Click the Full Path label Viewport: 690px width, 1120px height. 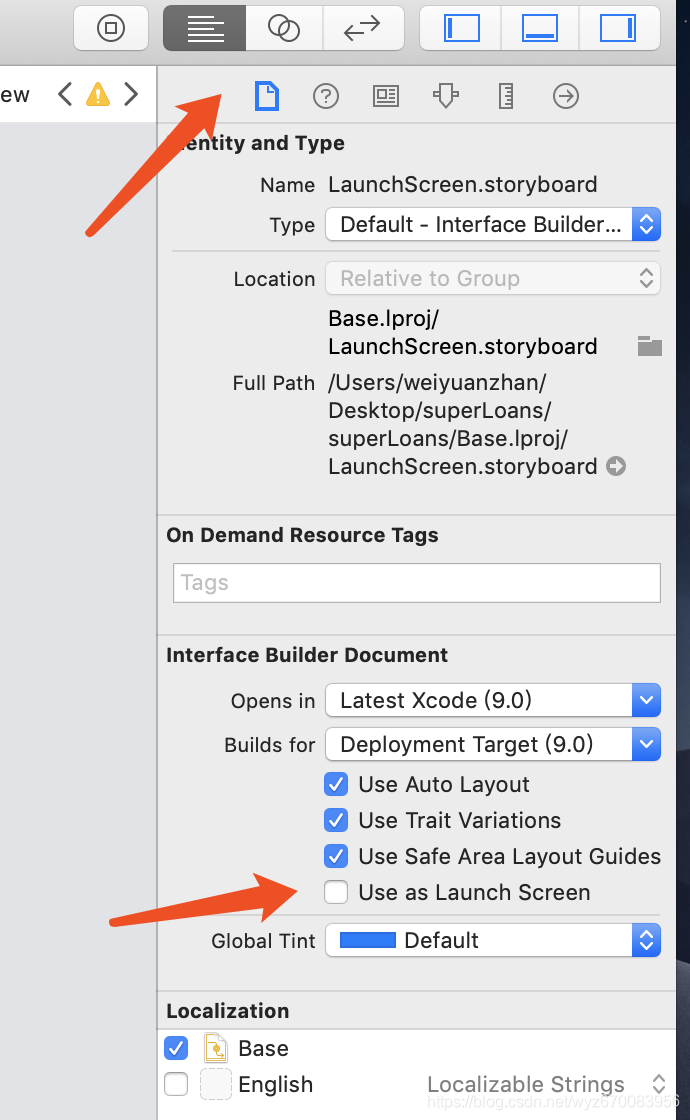tap(274, 383)
